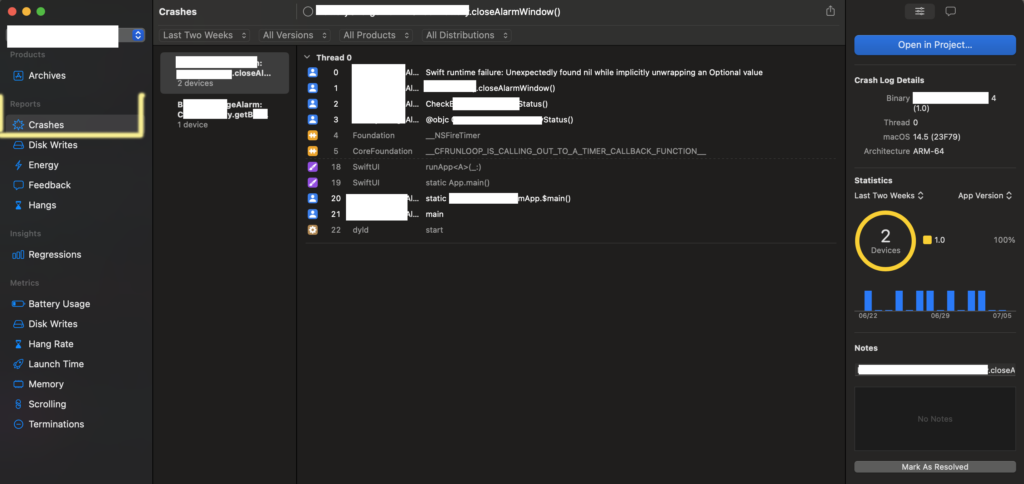Open the Feedback report
This screenshot has width=1024, height=484.
point(48,185)
